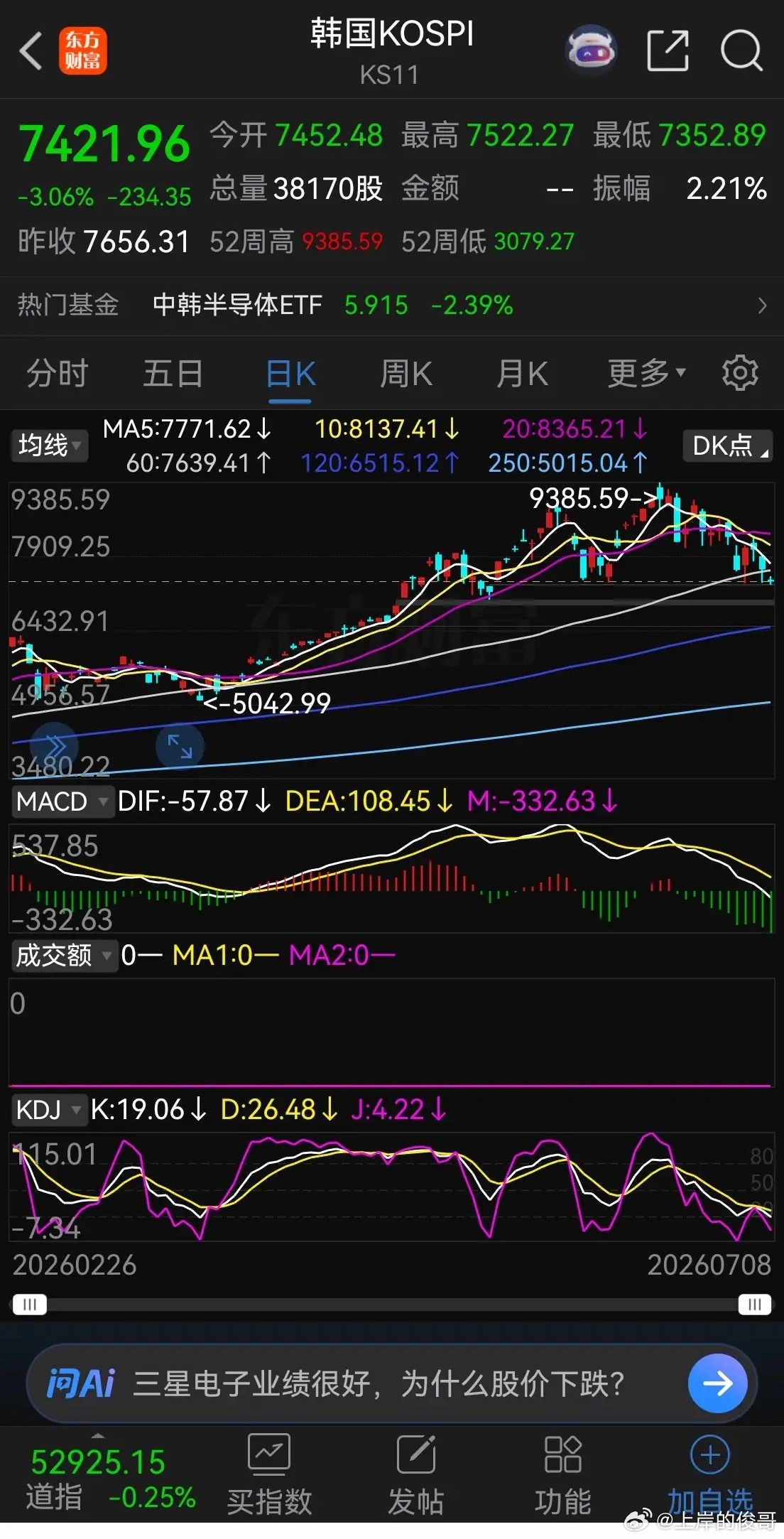Send AI question with blue arrow button

point(717,1383)
